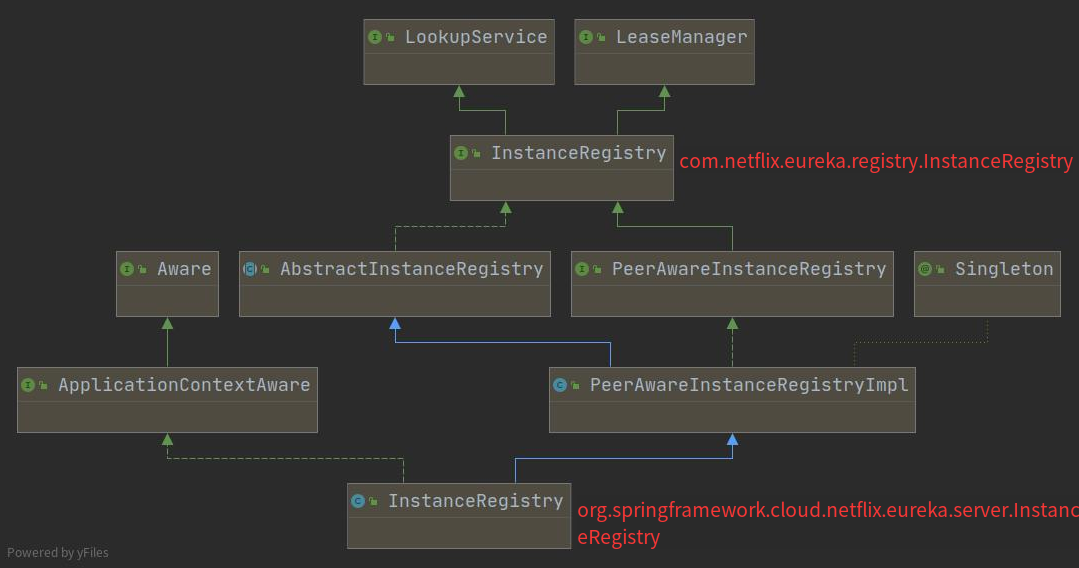
Task: Click the interface icon on Aware
Action: pyautogui.click(x=127, y=269)
